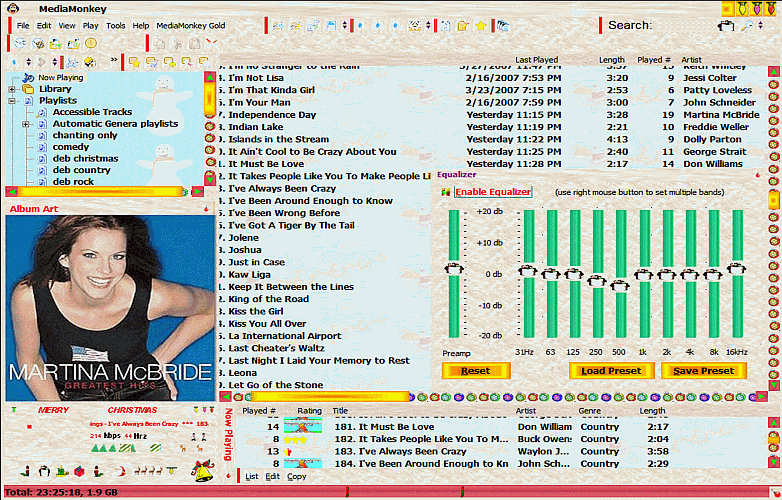This screenshot has height=500, width=782.
Task: Sort by the Rating column header
Action: click(309, 411)
